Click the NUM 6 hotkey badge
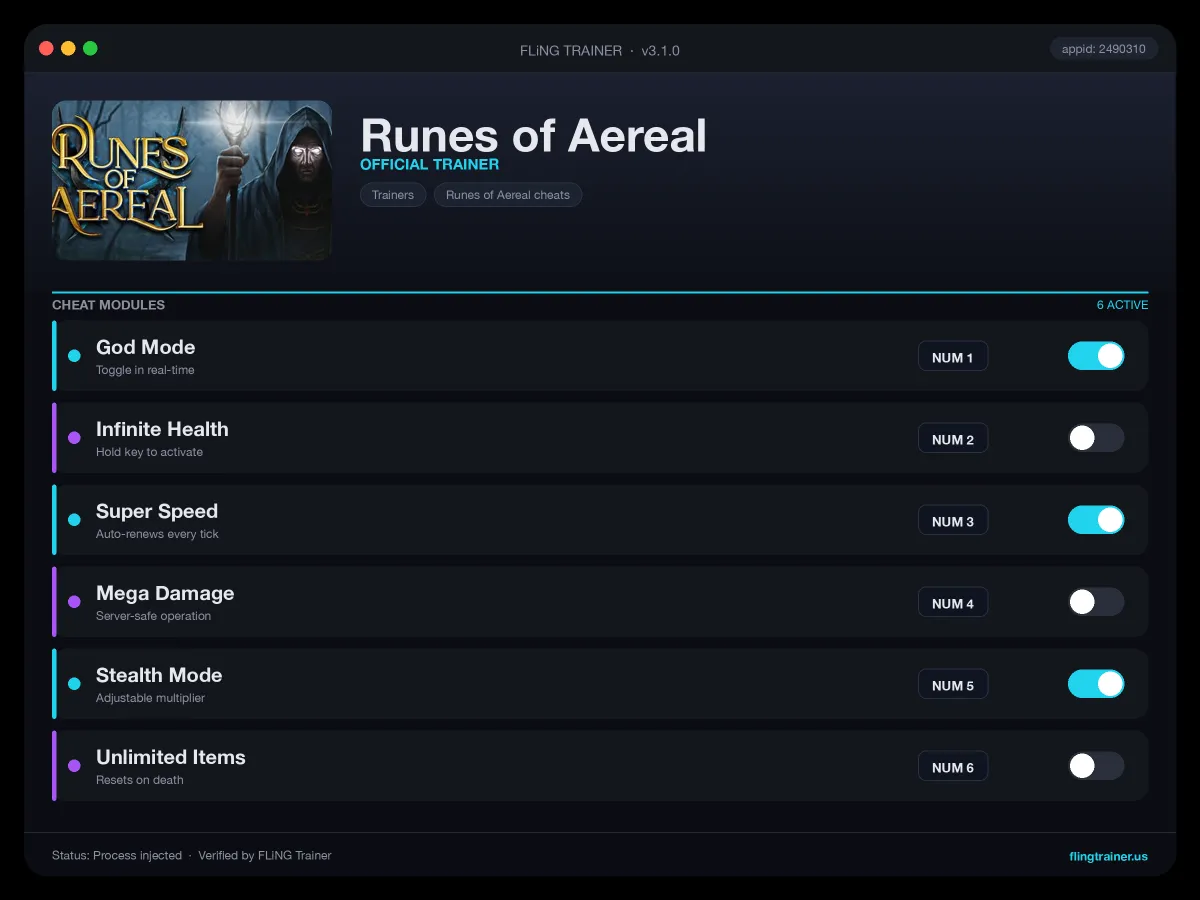This screenshot has height=900, width=1200. coord(953,767)
